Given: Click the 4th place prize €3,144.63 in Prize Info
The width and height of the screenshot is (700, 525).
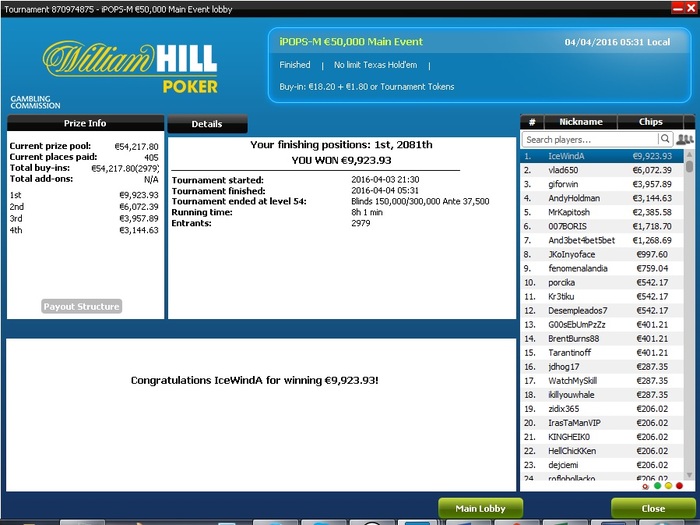Looking at the screenshot, I should pyautogui.click(x=139, y=230).
